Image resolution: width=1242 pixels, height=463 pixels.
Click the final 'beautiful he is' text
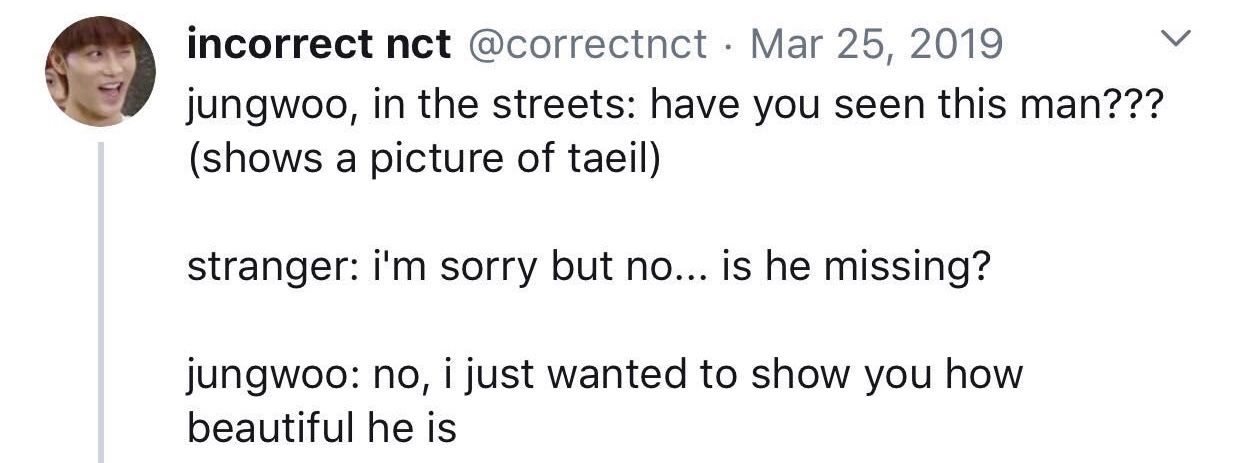tap(322, 428)
